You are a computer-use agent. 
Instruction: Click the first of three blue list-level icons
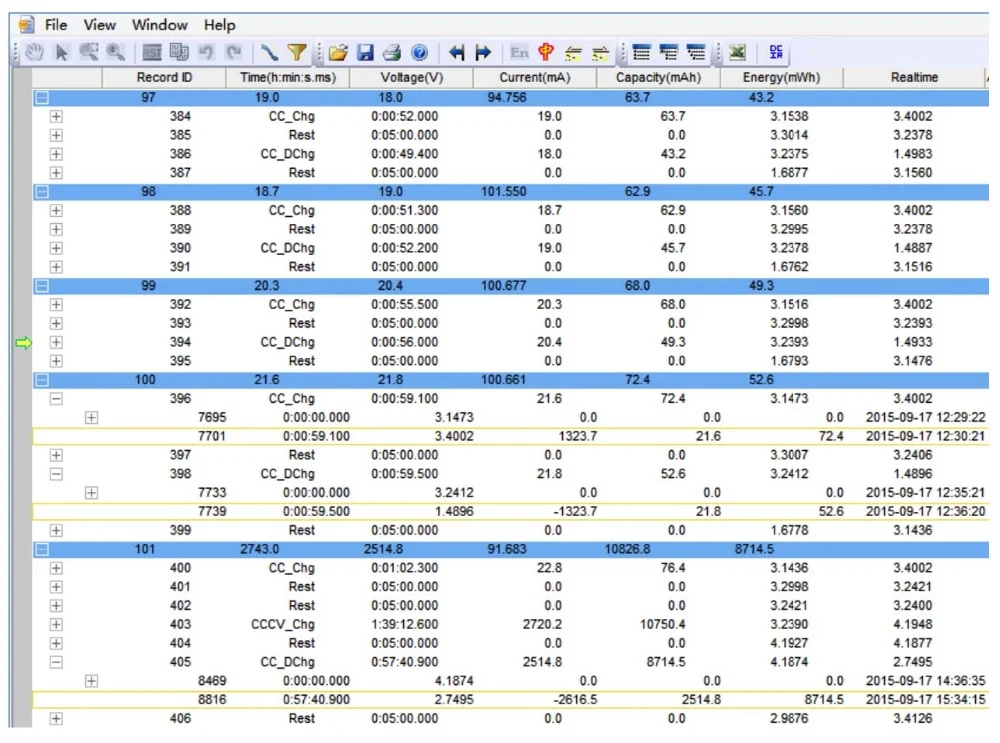point(642,52)
